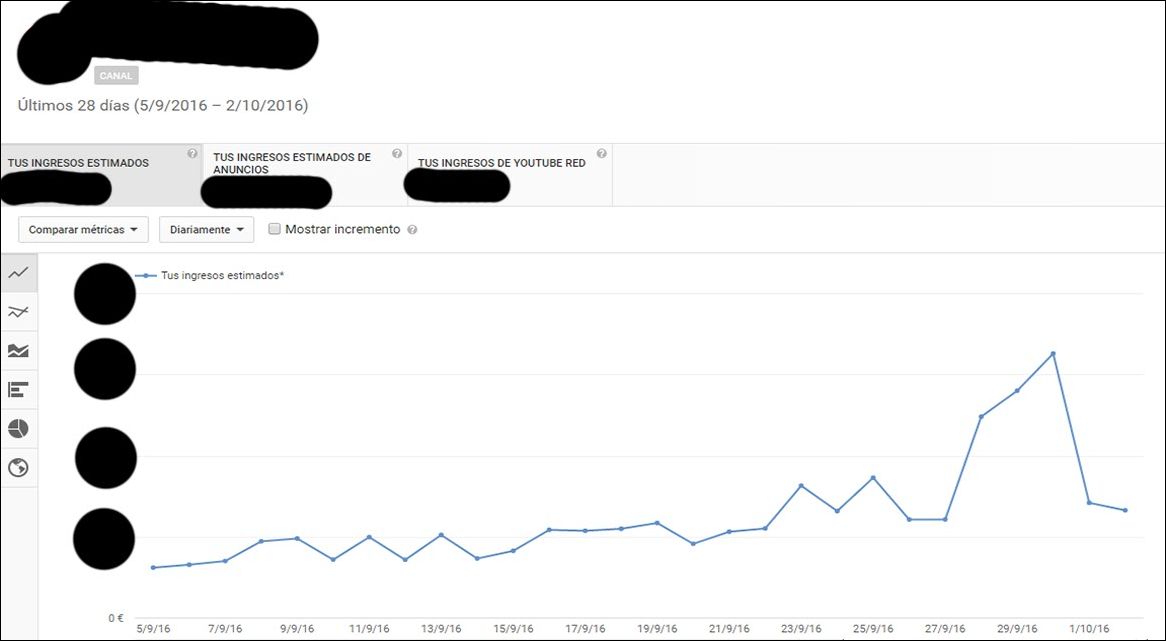The image size is (1166, 641).
Task: Open the Diariamente frequency dropdown
Action: [x=207, y=230]
